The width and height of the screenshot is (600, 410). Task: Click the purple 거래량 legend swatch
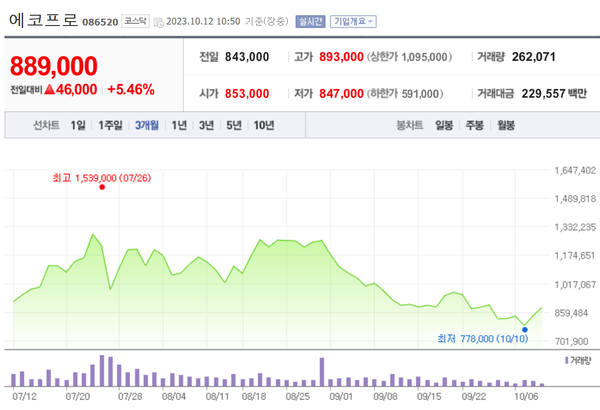click(x=567, y=359)
